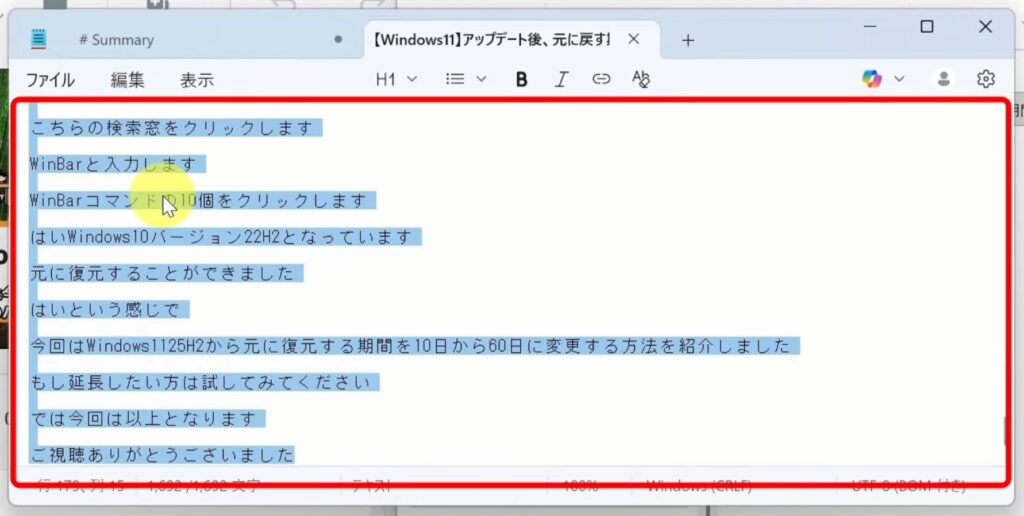Clear formatting with the eraser-A icon
Screen dimensions: 1024x516
[641, 79]
